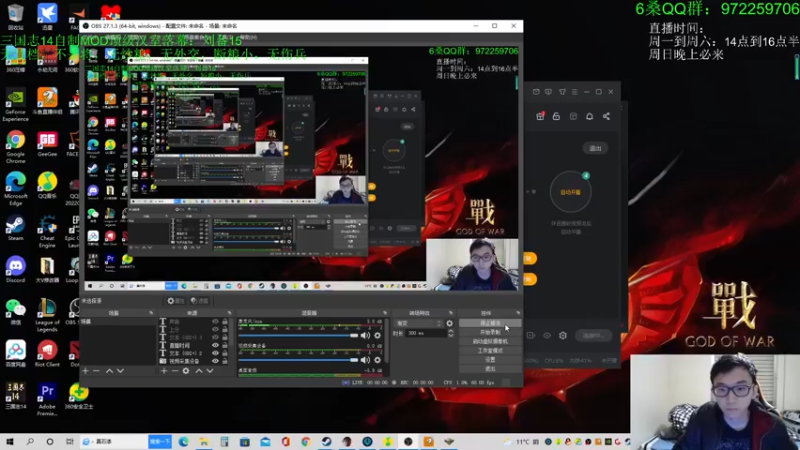Click the 退出 button in OBS controls
Image resolution: width=800 pixels, height=450 pixels.
point(490,368)
